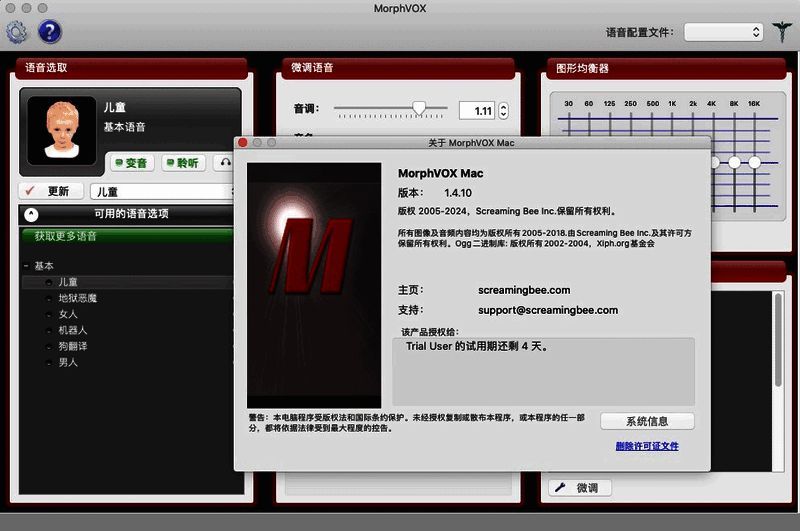Screen dimensions: 800x531
Task: Click the 图形均衡器 panel header
Action: tap(666, 68)
